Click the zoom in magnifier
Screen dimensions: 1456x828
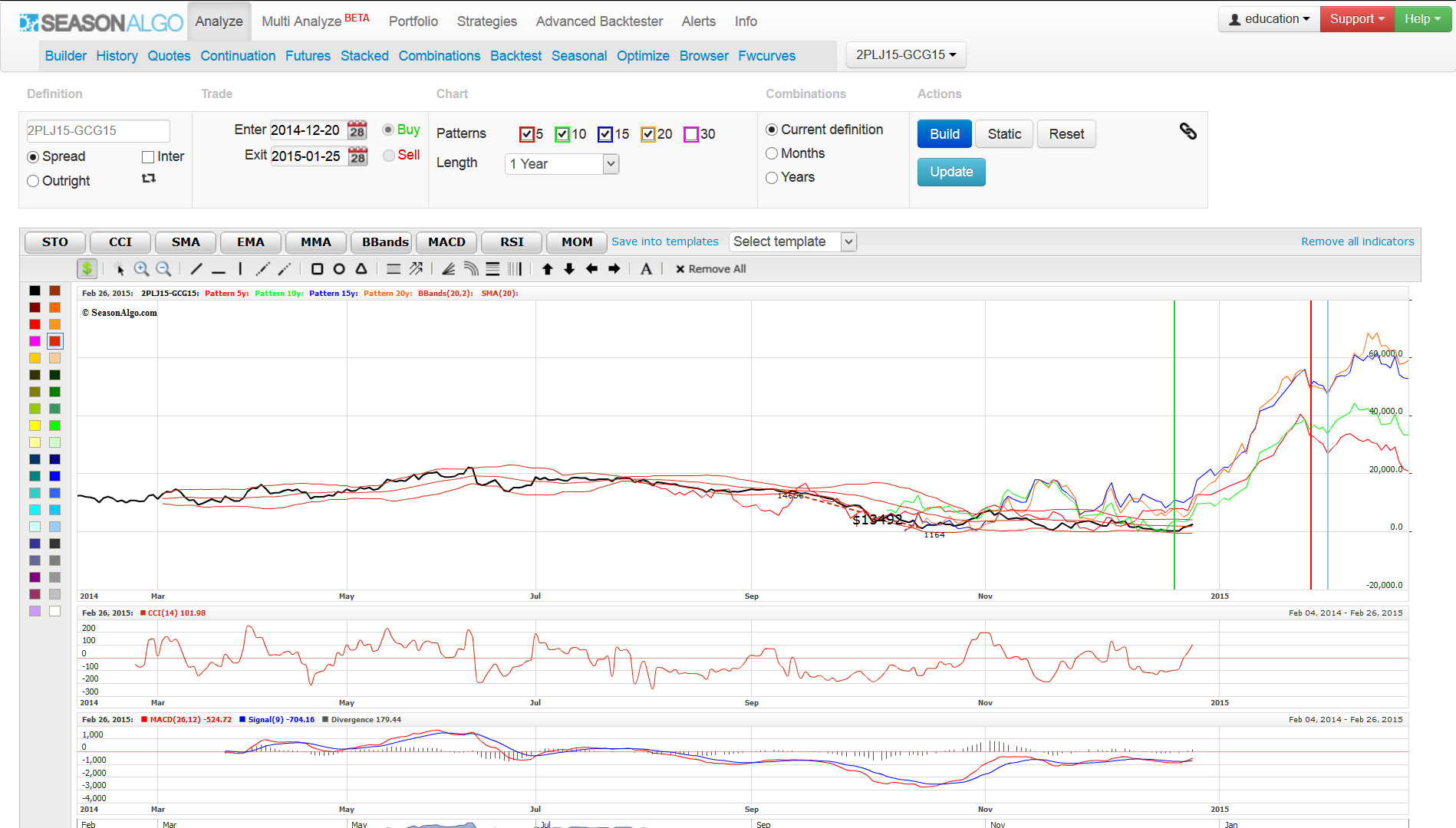click(141, 269)
